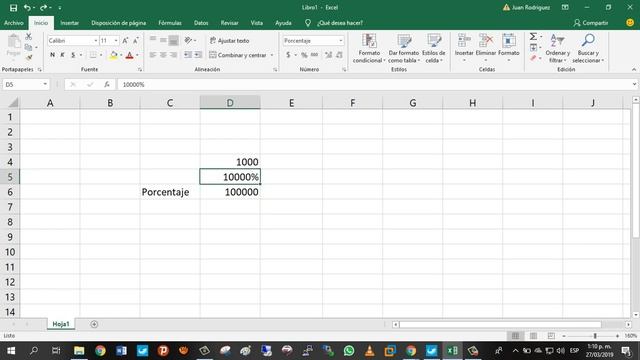The image size is (640, 360).
Task: Click the accounting $ format icon
Action: [288, 55]
